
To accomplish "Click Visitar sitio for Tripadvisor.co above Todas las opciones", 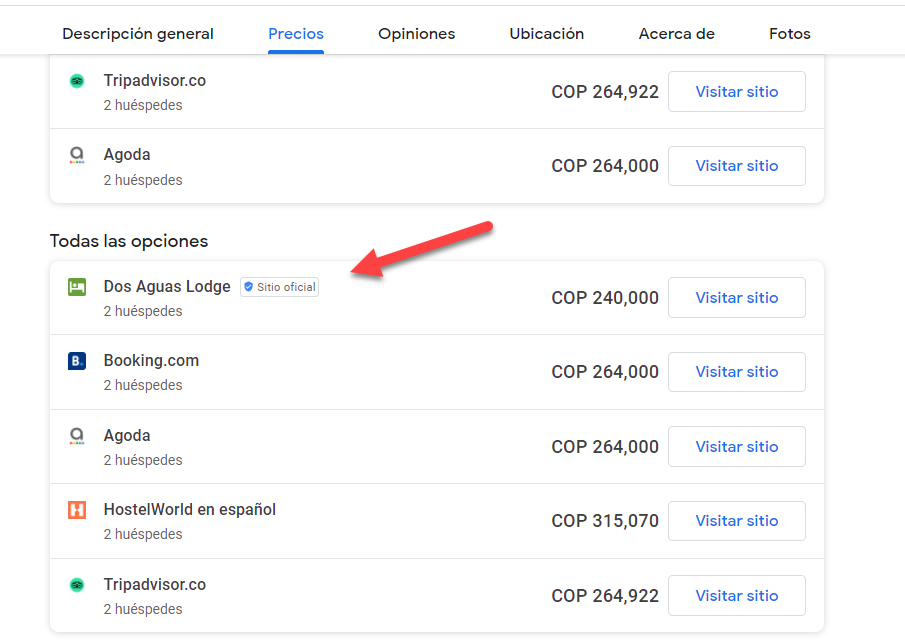I will pyautogui.click(x=736, y=91).
